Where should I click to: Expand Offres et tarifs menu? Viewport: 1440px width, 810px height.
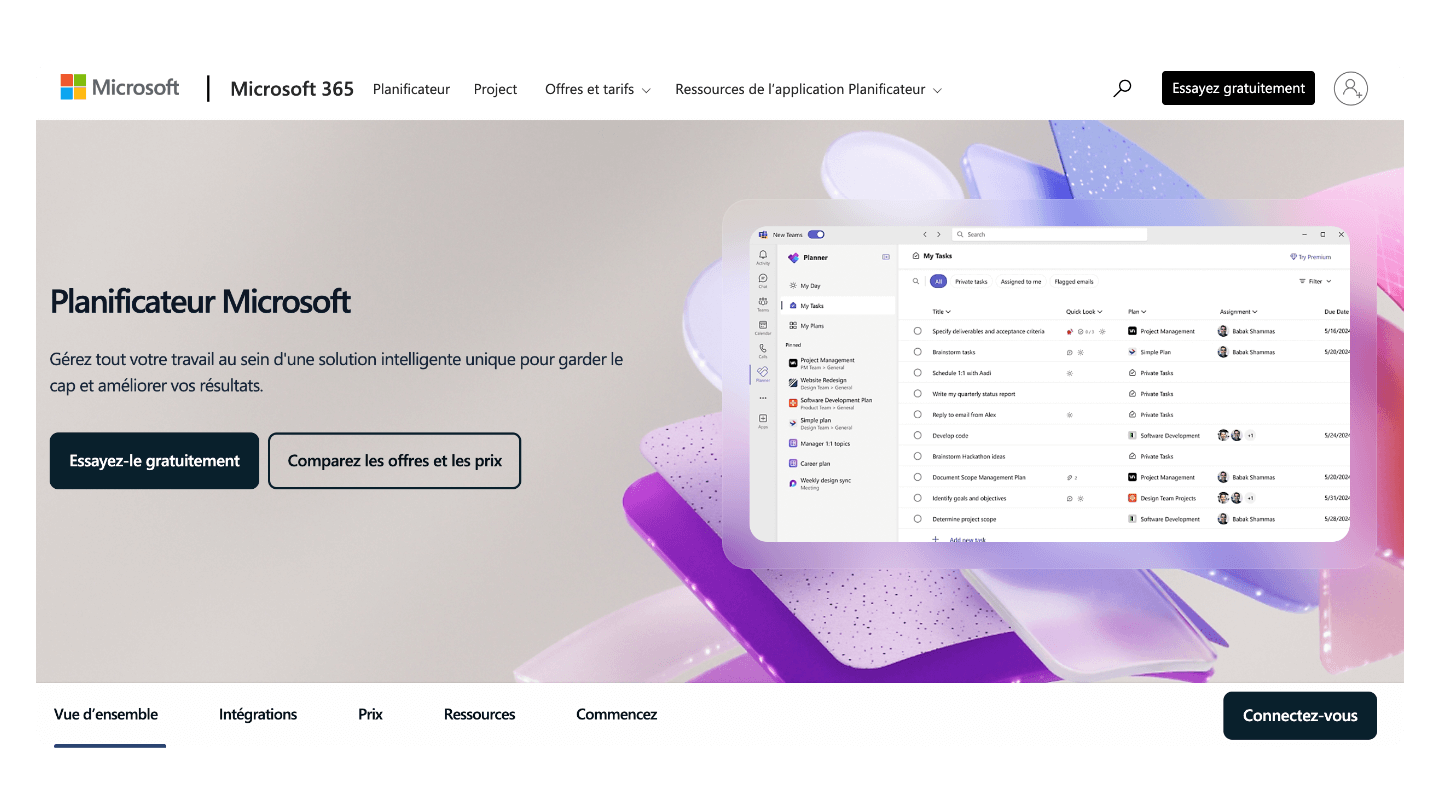pos(597,89)
